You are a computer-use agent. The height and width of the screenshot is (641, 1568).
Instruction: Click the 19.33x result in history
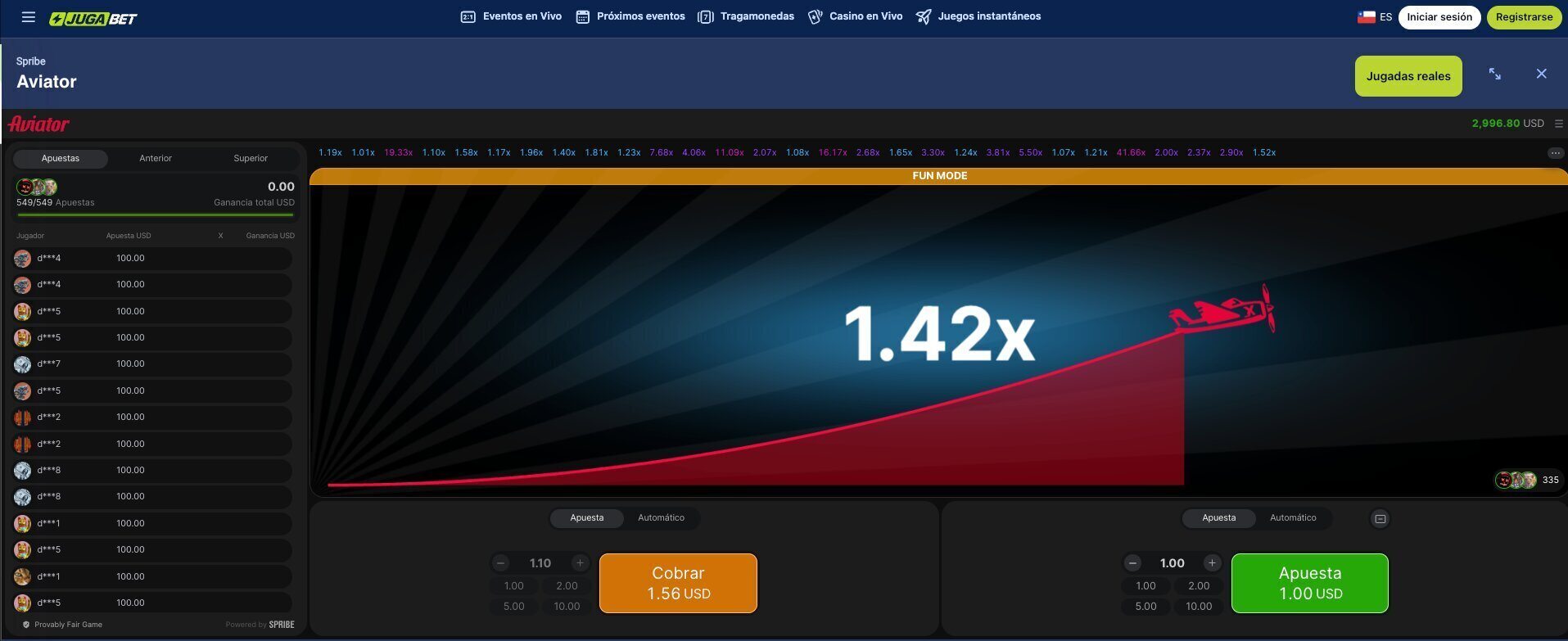pos(398,152)
